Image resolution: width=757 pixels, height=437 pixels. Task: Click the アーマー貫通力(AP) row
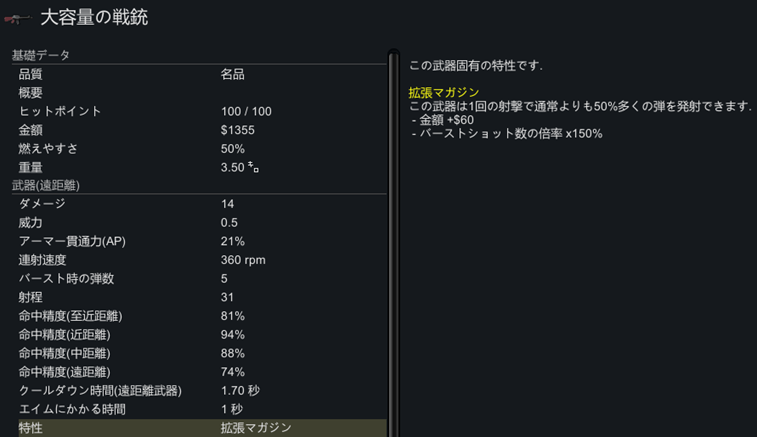click(x=202, y=241)
